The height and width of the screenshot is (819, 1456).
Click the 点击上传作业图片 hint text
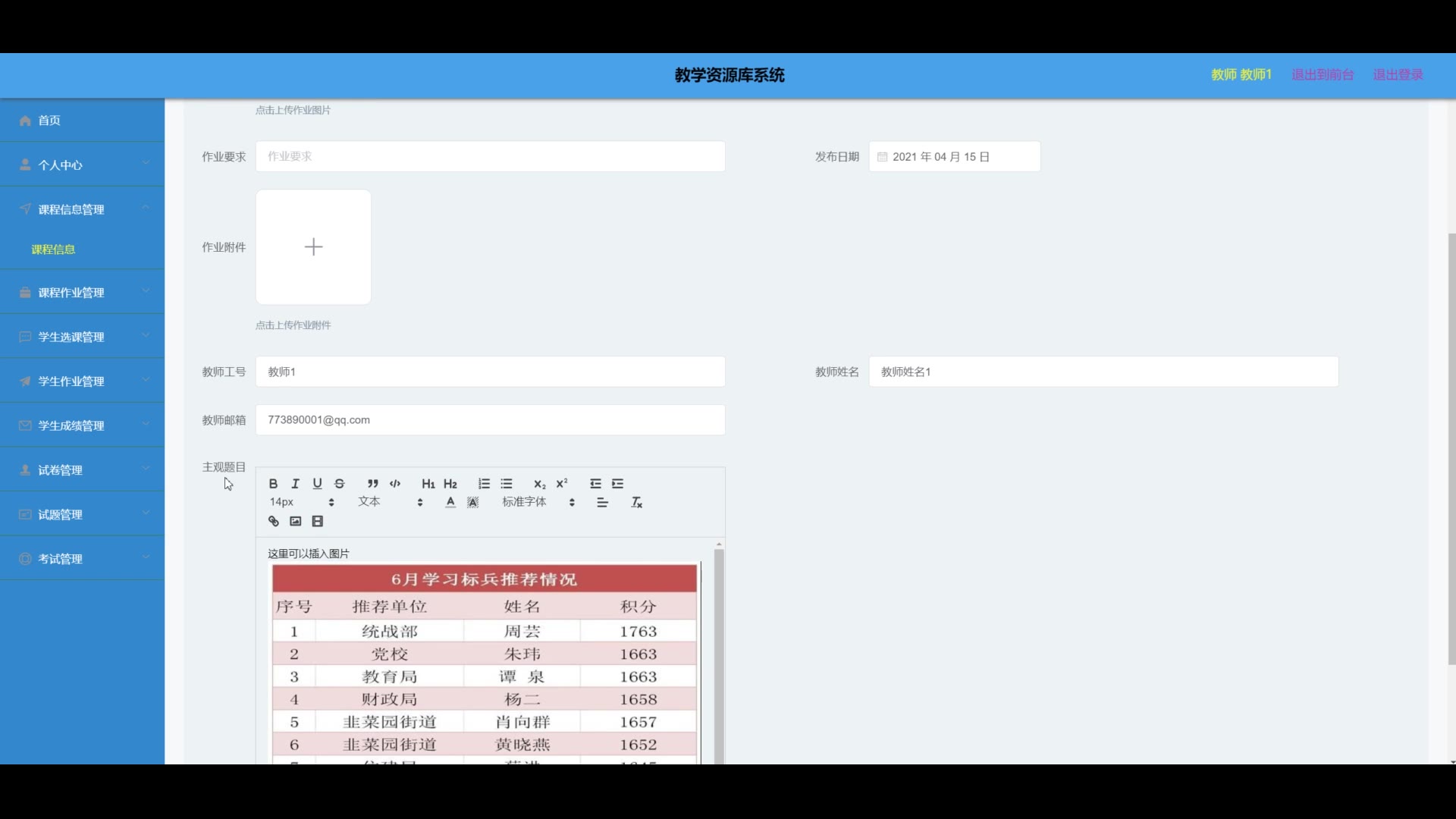click(293, 110)
